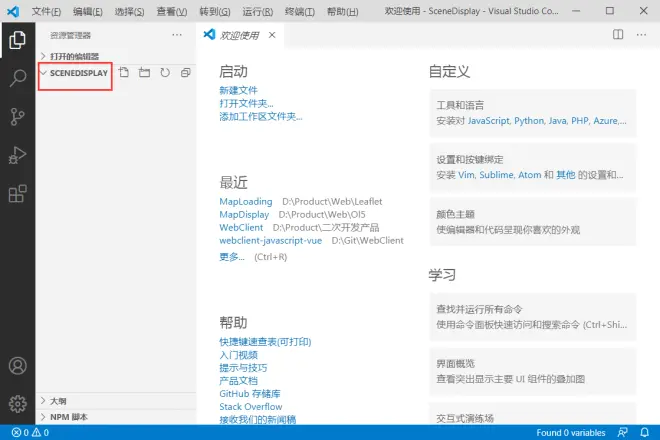Open the Source Control view
Viewport: 660px width, 440px height.
click(x=17, y=117)
